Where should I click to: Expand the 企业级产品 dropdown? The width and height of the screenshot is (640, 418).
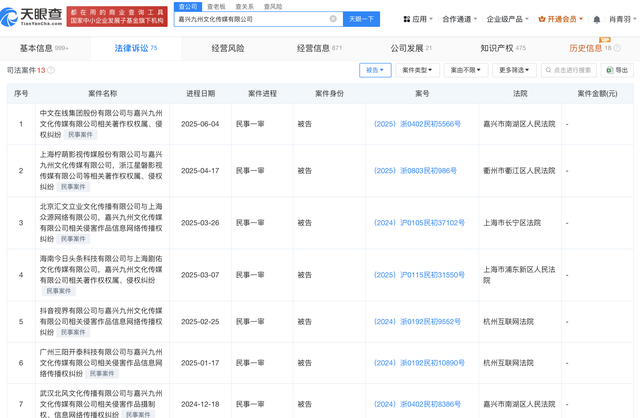pos(507,19)
